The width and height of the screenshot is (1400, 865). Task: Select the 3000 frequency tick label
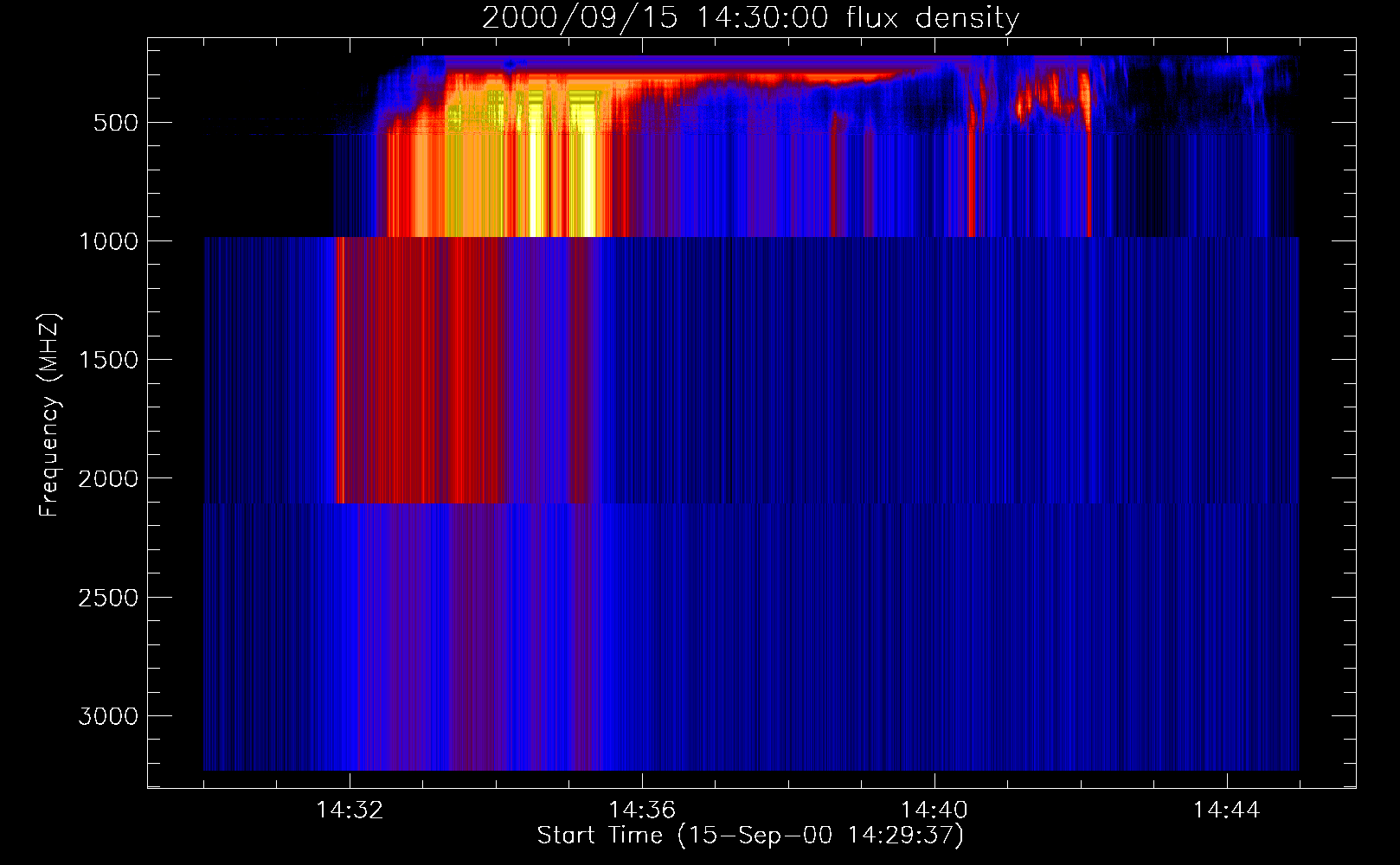pos(108,716)
